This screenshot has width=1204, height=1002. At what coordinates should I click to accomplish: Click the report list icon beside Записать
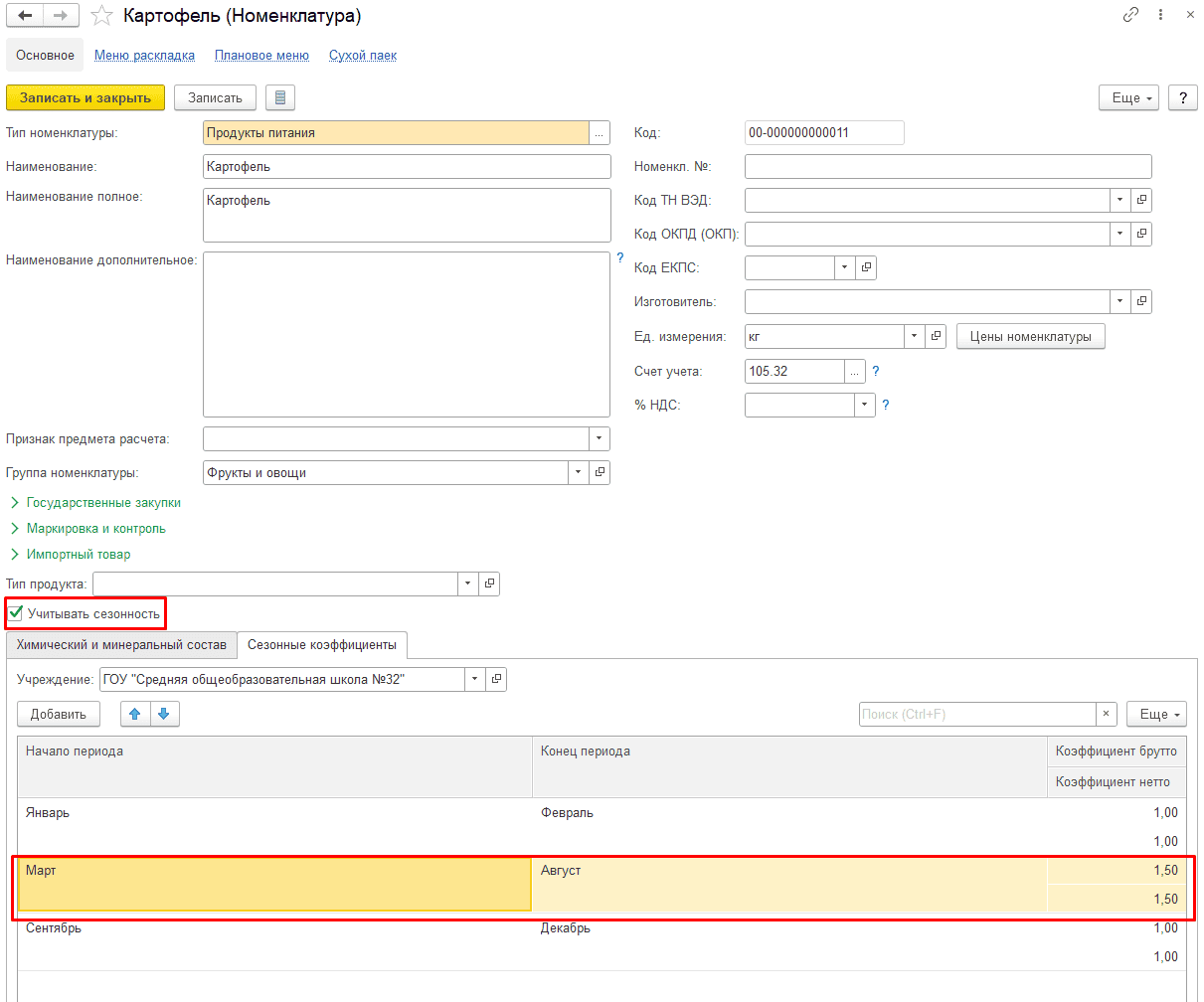280,97
